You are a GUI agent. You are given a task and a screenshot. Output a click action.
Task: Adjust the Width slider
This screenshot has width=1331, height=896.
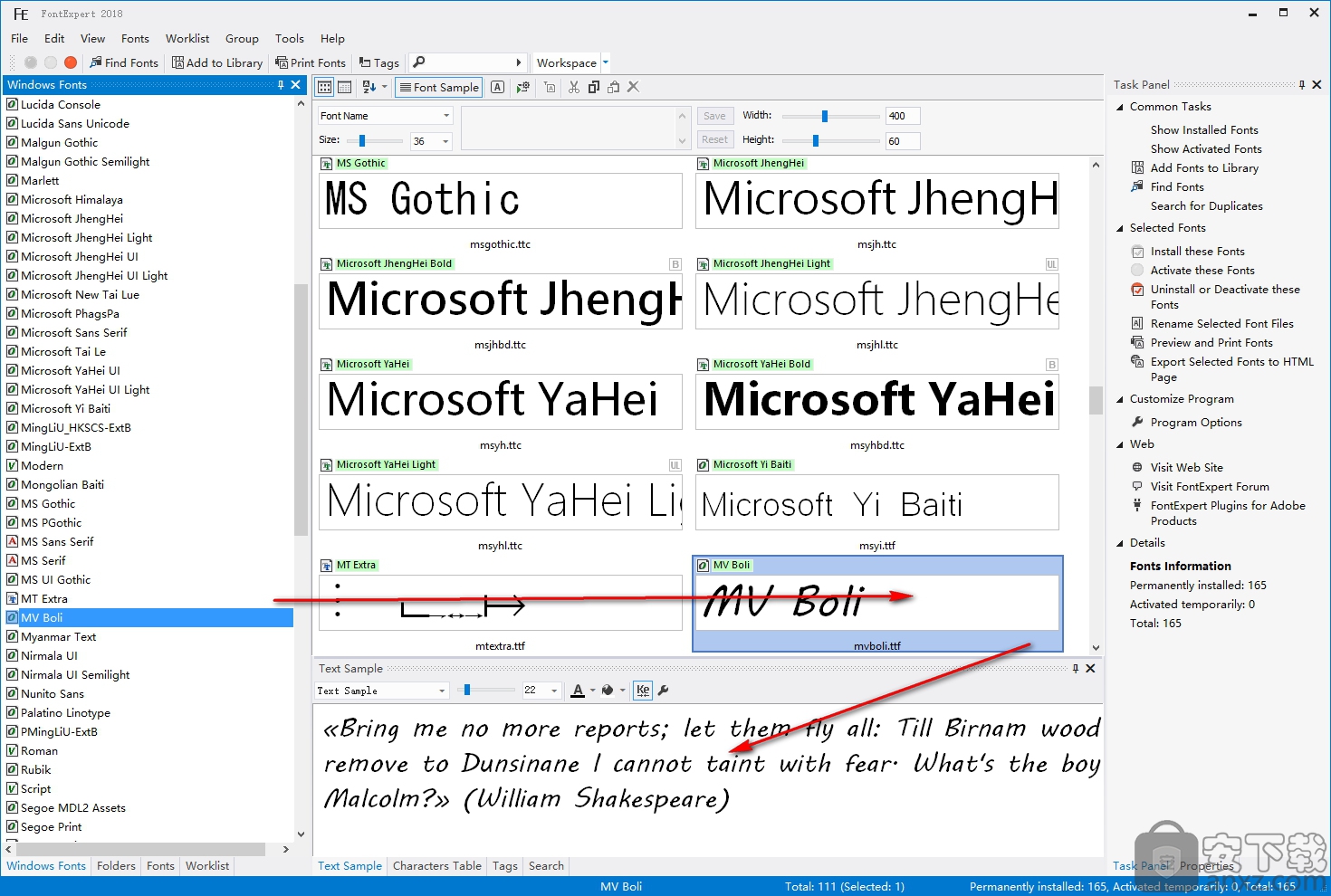825,116
